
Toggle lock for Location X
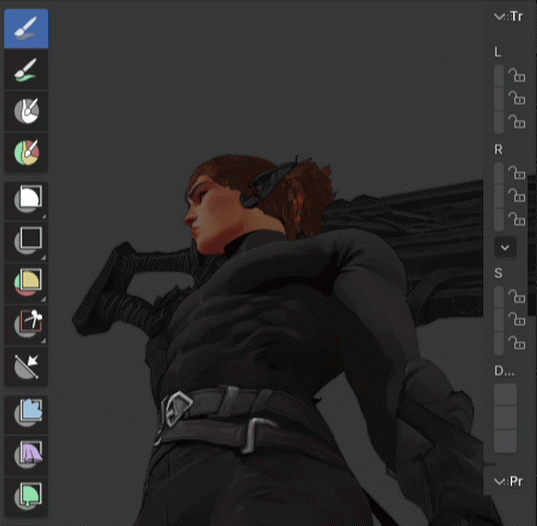coord(517,75)
